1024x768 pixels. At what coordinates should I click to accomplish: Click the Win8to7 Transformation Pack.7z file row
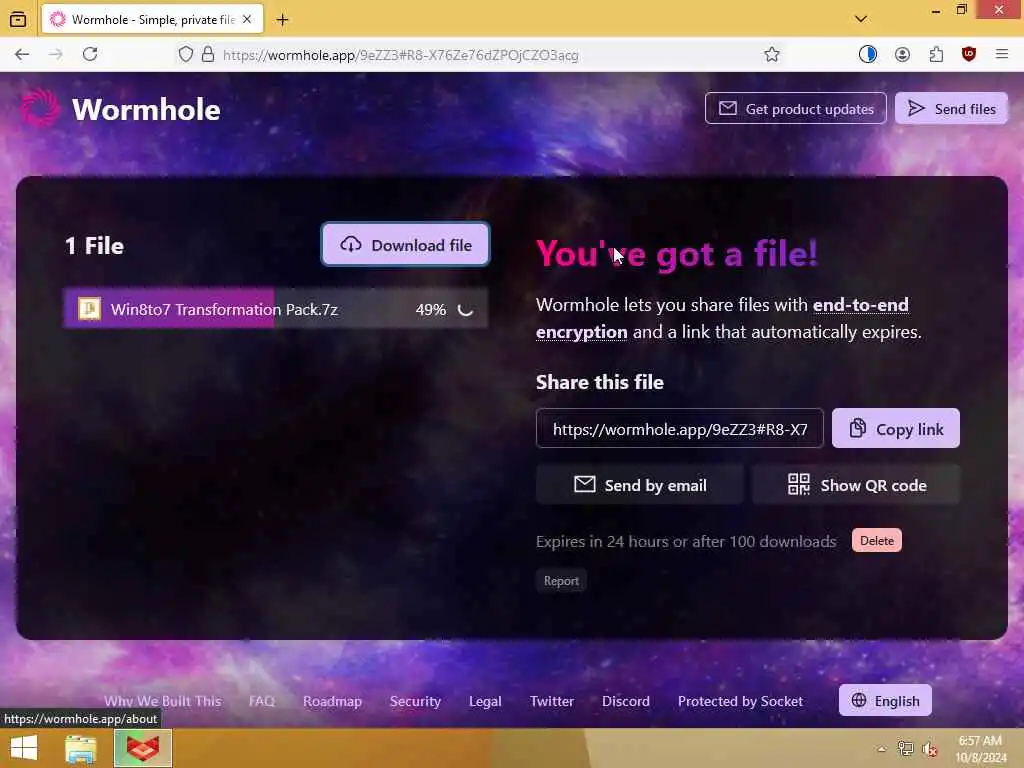point(276,309)
